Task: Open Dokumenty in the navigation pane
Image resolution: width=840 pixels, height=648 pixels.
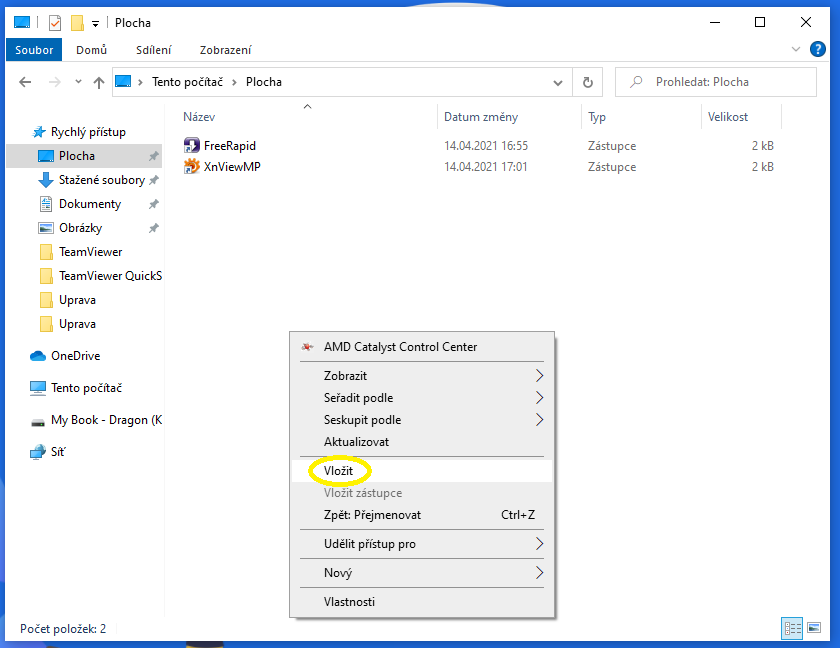Action: coord(89,204)
